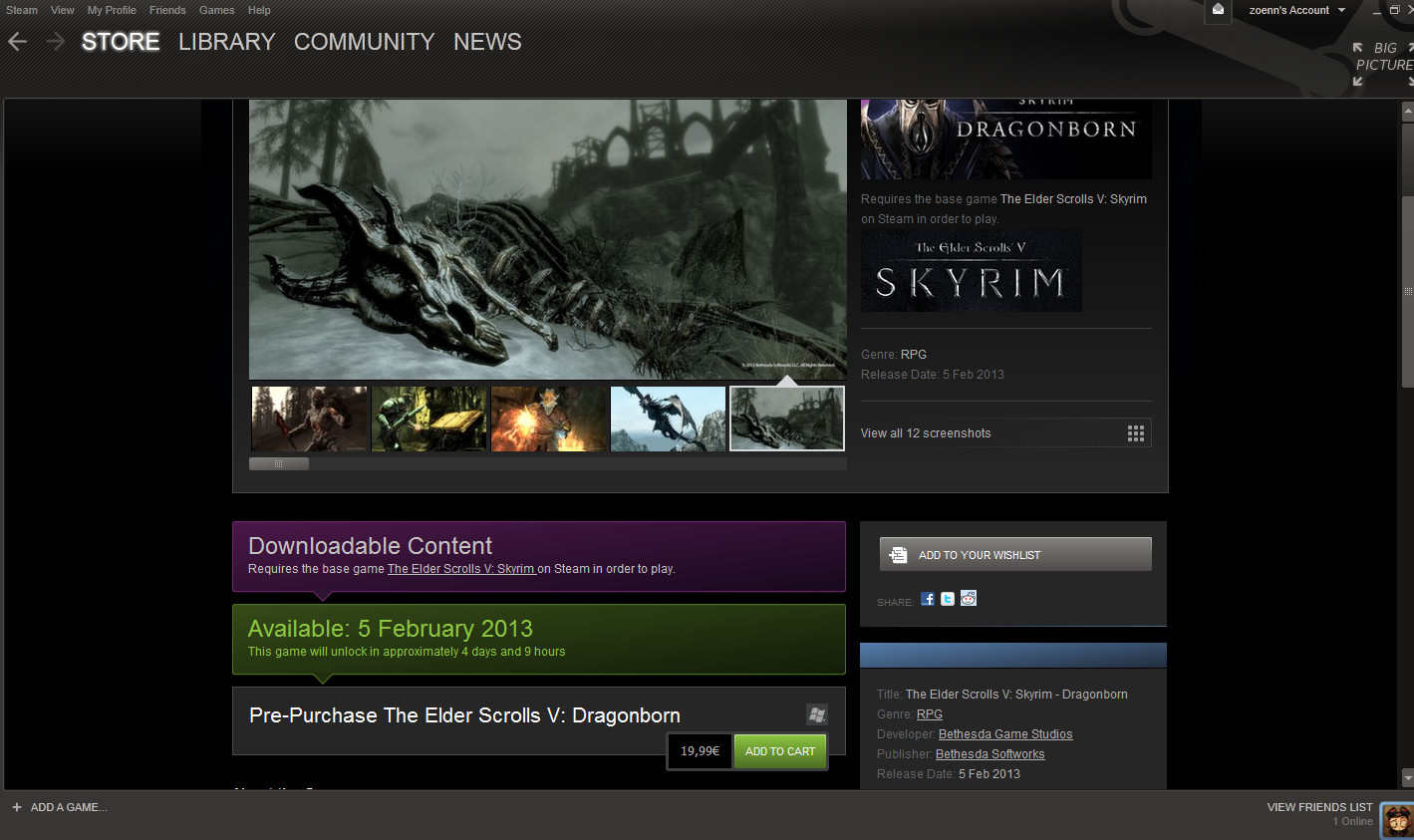Screen dimensions: 1414x840
Task: Open The Elder Scrolls V: Skyrim base game link
Action: click(1073, 199)
